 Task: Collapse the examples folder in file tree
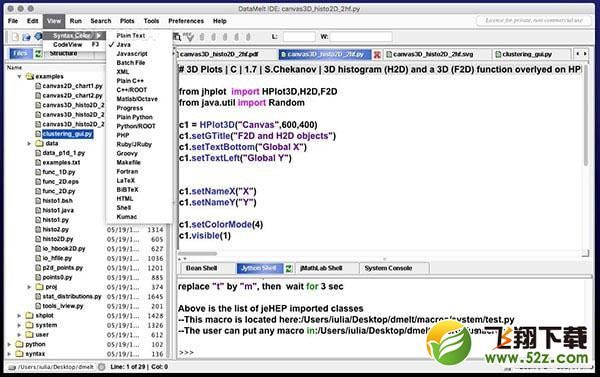pyautogui.click(x=19, y=77)
